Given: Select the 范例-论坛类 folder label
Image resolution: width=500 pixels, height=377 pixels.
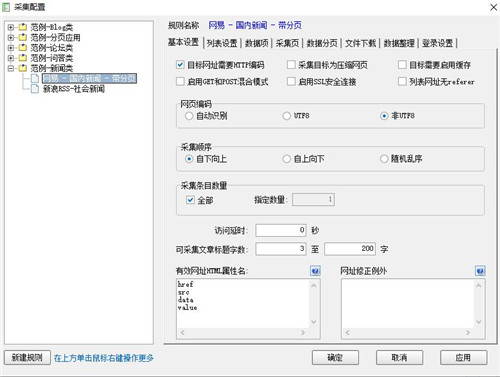Looking at the screenshot, I should (52, 48).
